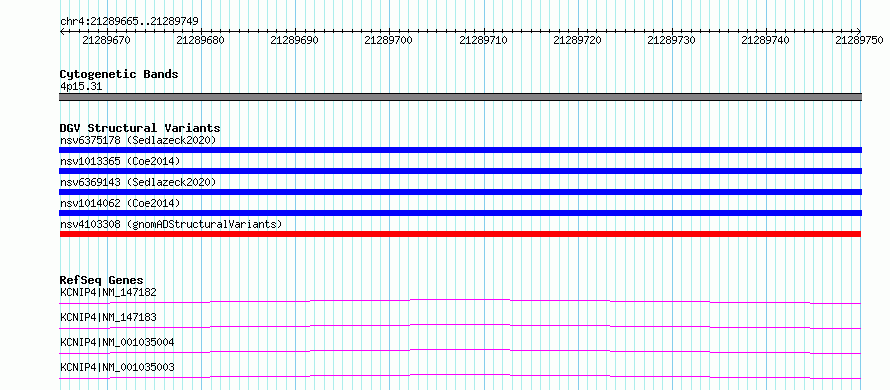This screenshot has height=390, width=890.
Task: Open nsv1013365 (Coe2014) variant label
Action: (x=120, y=161)
